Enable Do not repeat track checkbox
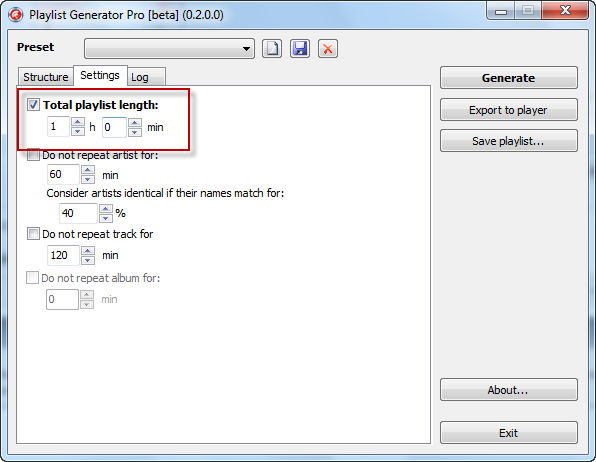The image size is (596, 462). [x=33, y=233]
